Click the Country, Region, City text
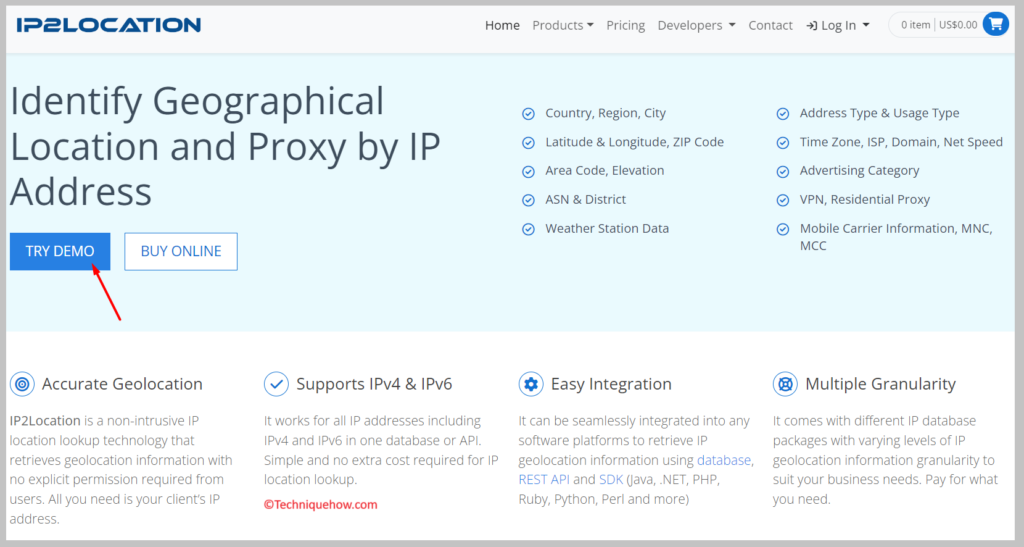 [605, 114]
